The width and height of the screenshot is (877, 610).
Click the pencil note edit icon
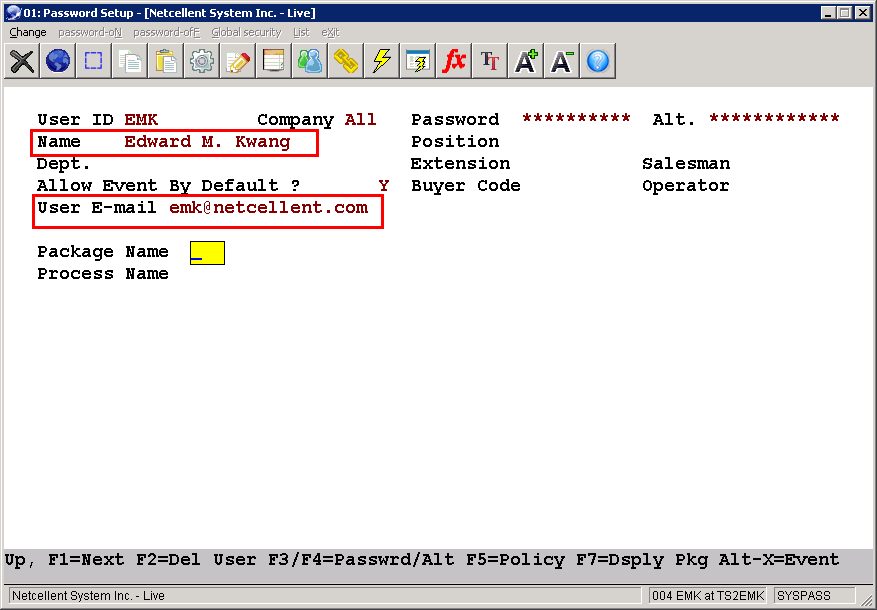click(x=237, y=61)
